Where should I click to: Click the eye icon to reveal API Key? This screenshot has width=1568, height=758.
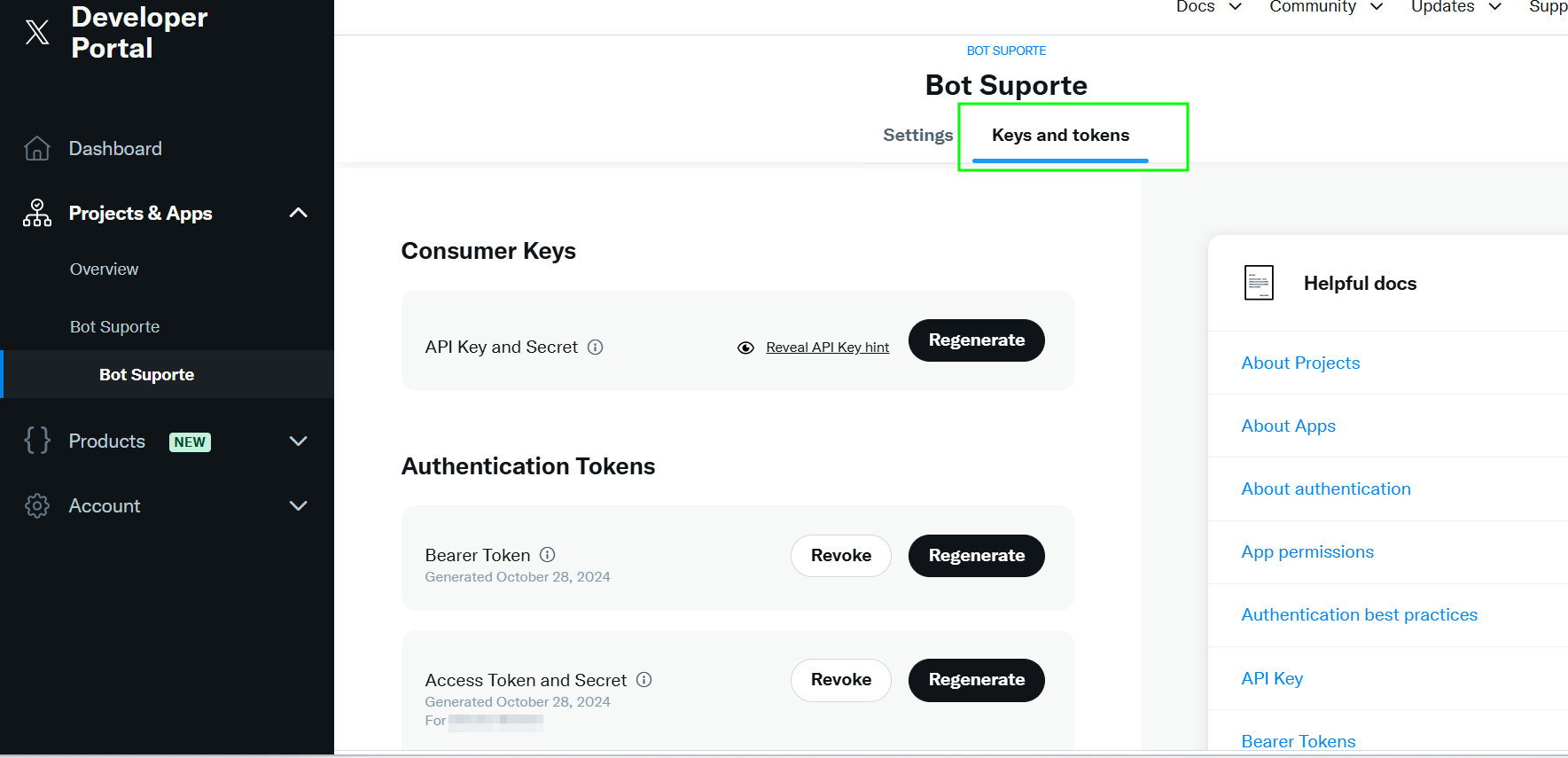pyautogui.click(x=746, y=348)
